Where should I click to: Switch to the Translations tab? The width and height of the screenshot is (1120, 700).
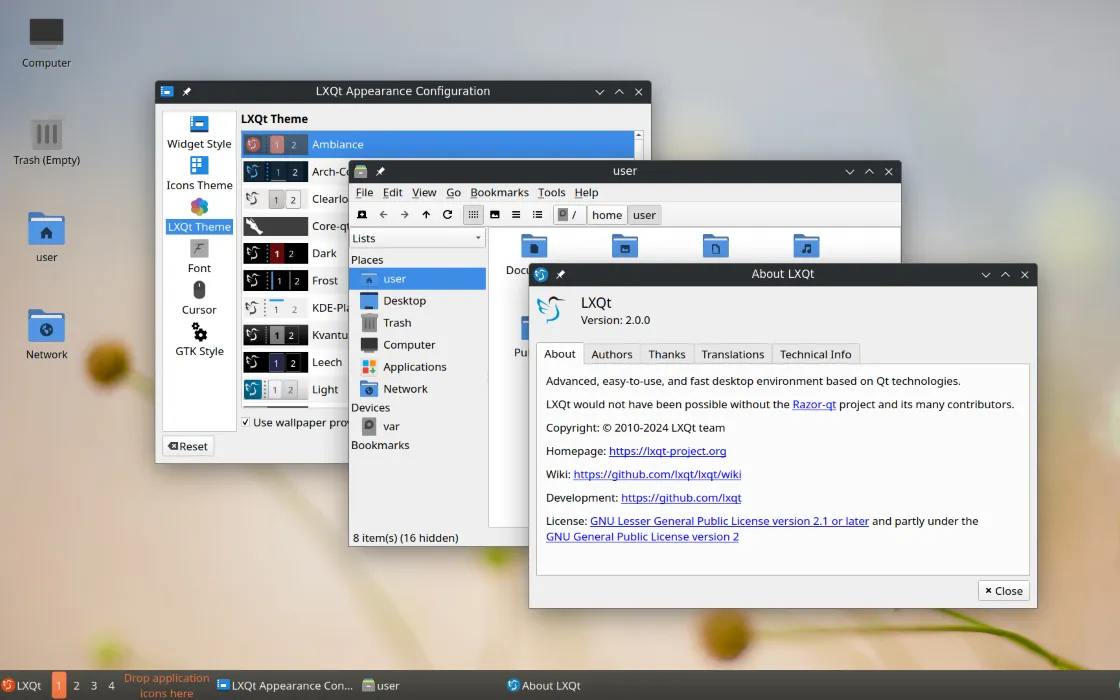click(x=732, y=354)
